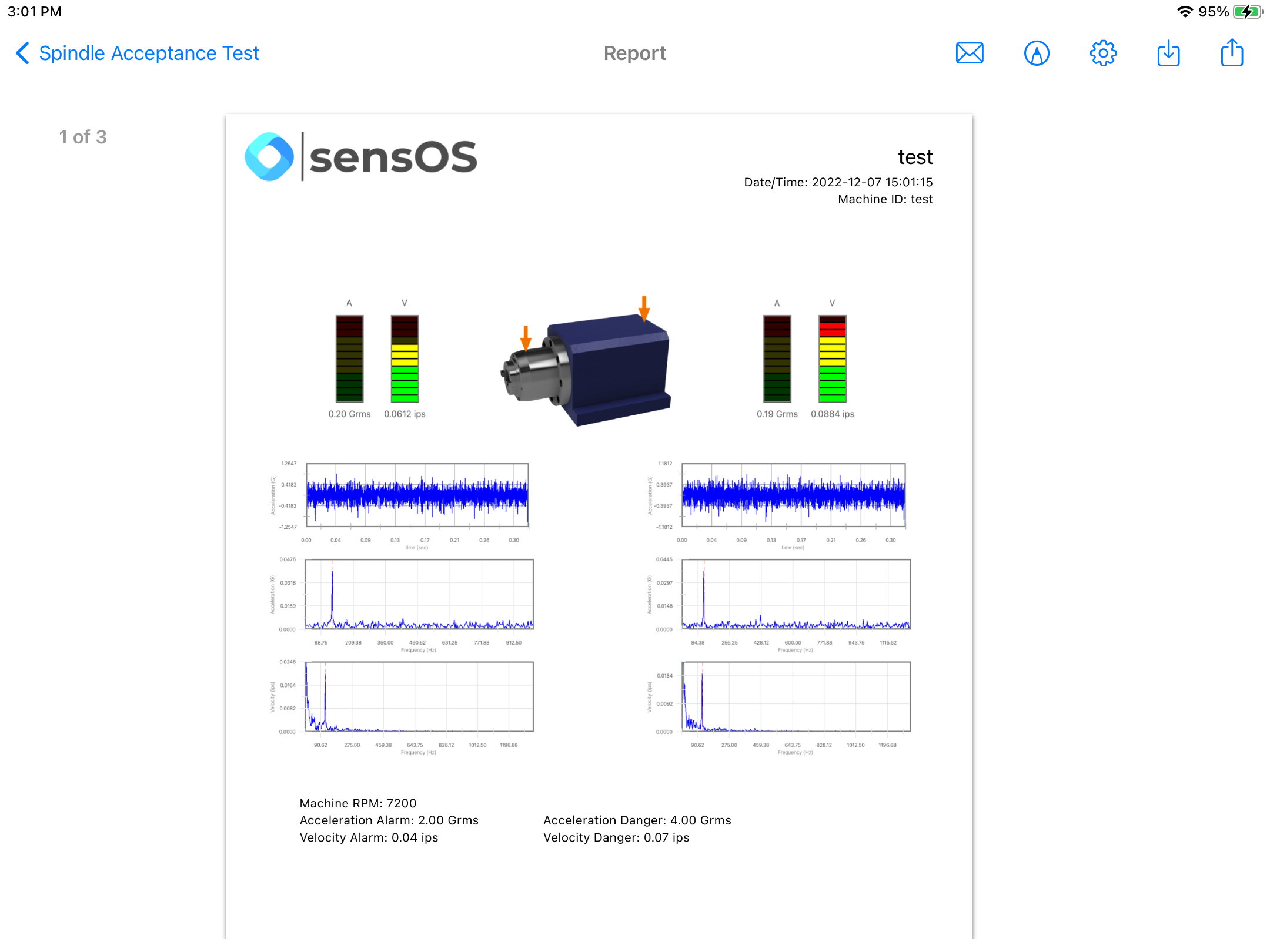Screen dimensions: 1270x952
Task: Tap the 3:01 PM clock
Action: coord(34,12)
